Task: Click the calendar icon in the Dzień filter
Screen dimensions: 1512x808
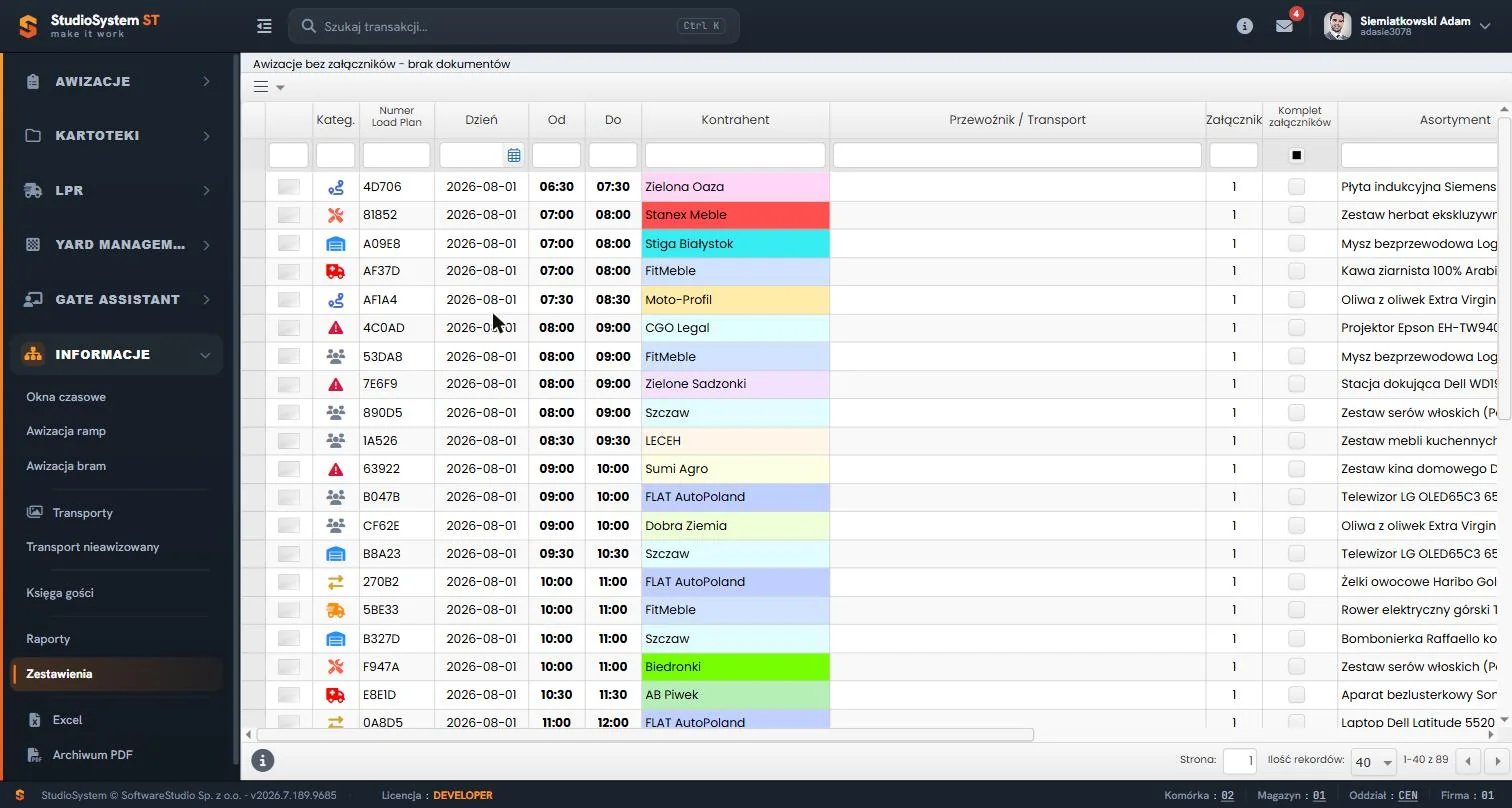Action: coord(514,155)
